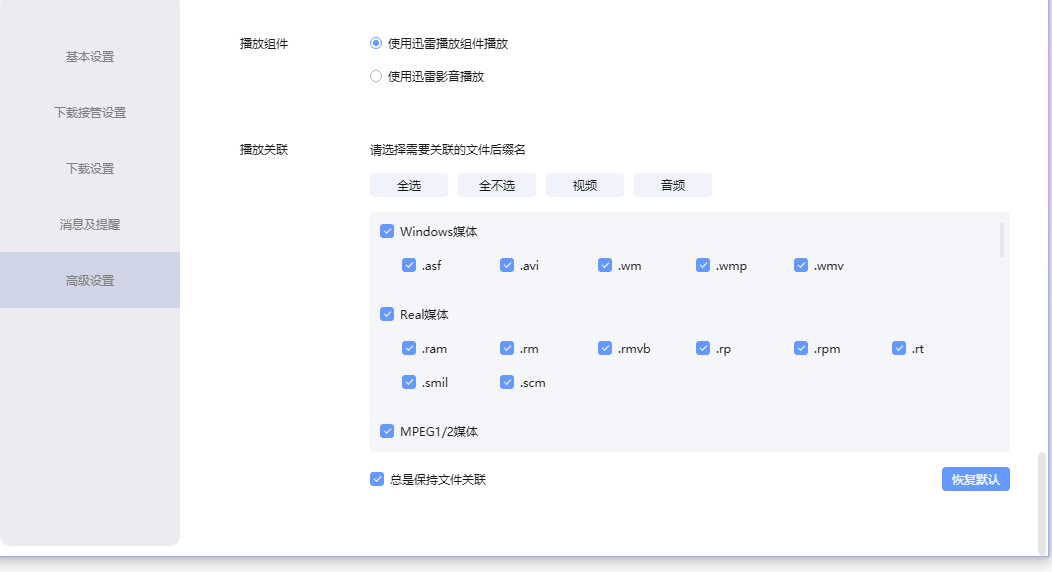
Task: Click the file extension list scrollbar
Action: click(x=1002, y=241)
